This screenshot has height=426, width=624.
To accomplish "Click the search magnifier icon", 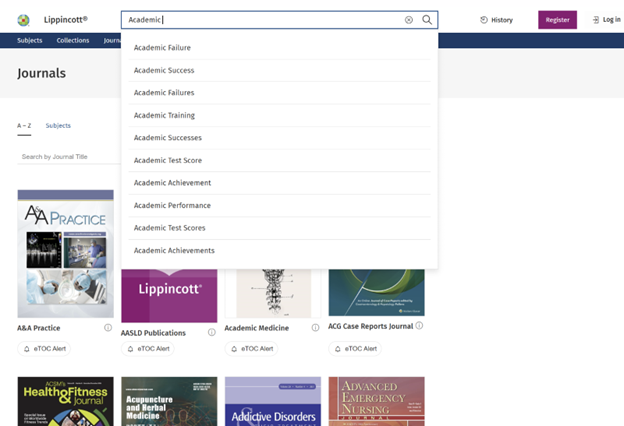I will click(x=427, y=20).
